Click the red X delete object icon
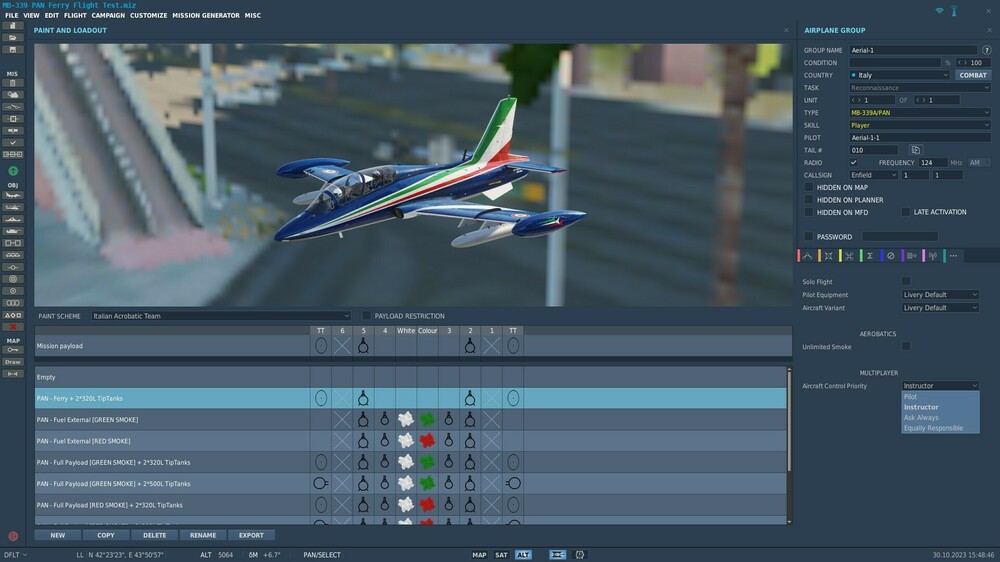The image size is (1000, 562). (x=13, y=327)
